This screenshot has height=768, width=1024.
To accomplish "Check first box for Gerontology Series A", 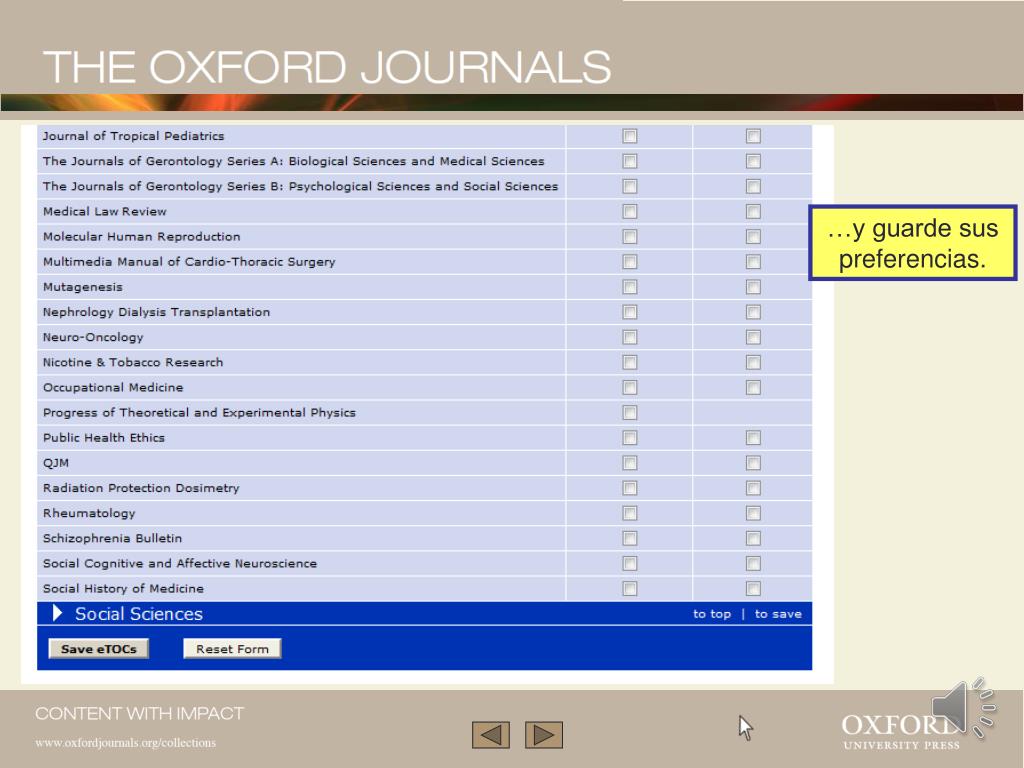I will [630, 161].
